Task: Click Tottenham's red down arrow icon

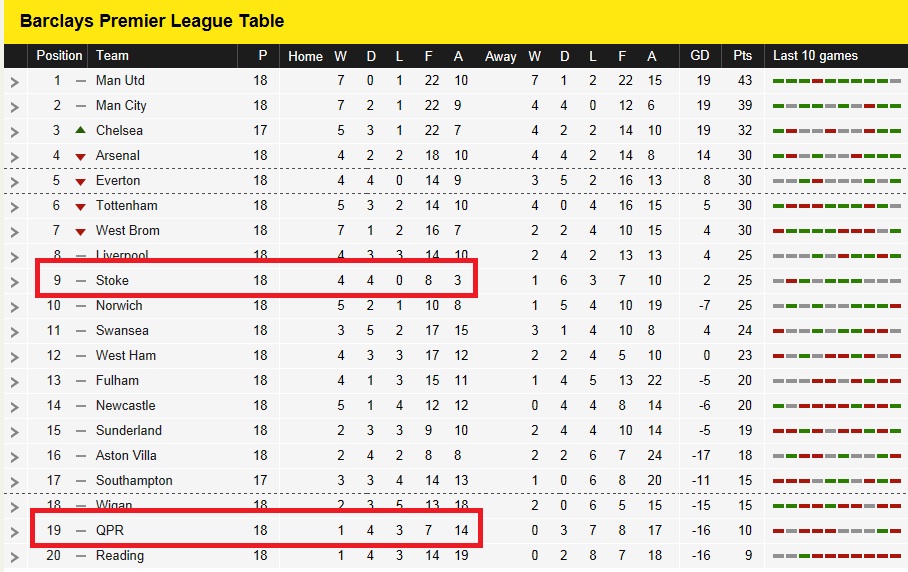Action: (80, 206)
